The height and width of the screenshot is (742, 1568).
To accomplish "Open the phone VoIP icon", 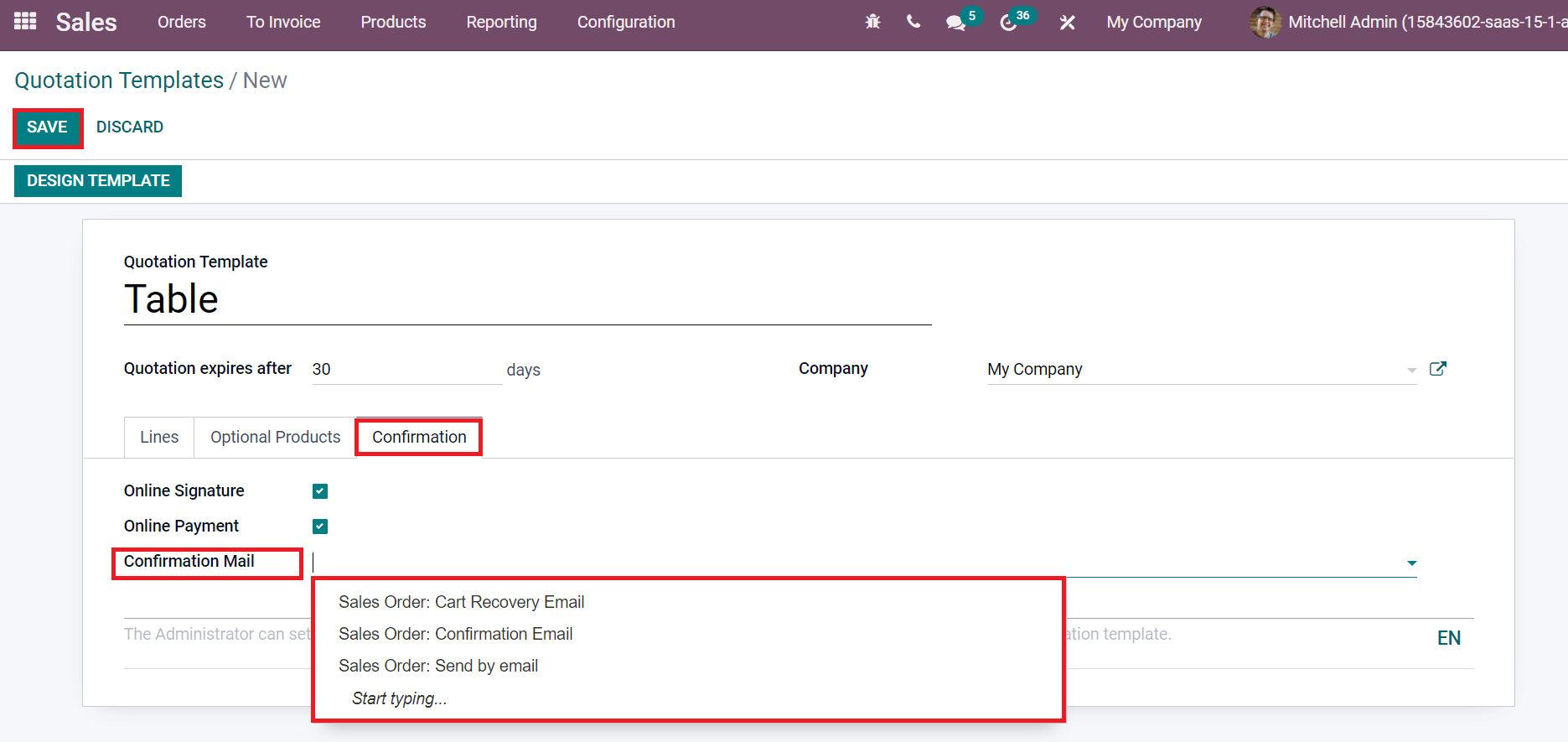I will 913,23.
